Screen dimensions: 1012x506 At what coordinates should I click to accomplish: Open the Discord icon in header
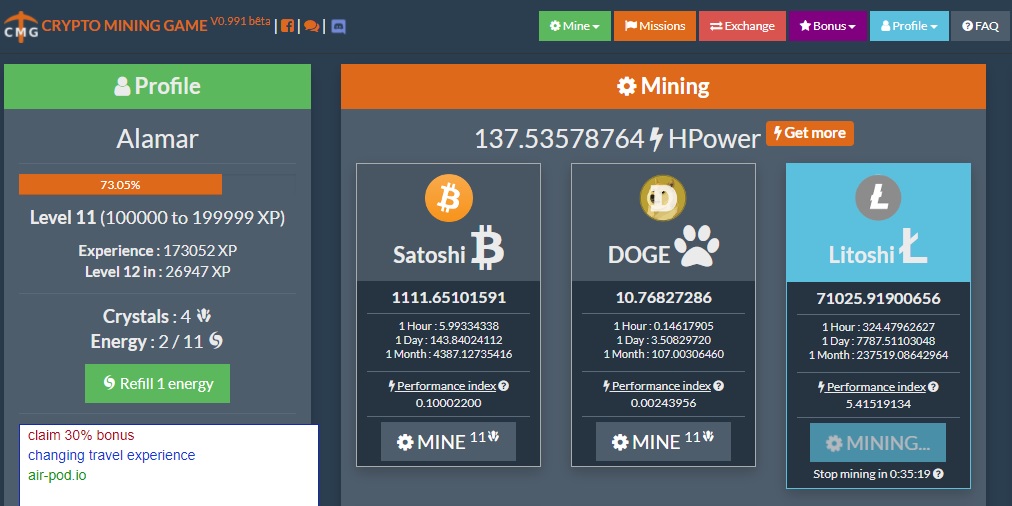tap(338, 26)
